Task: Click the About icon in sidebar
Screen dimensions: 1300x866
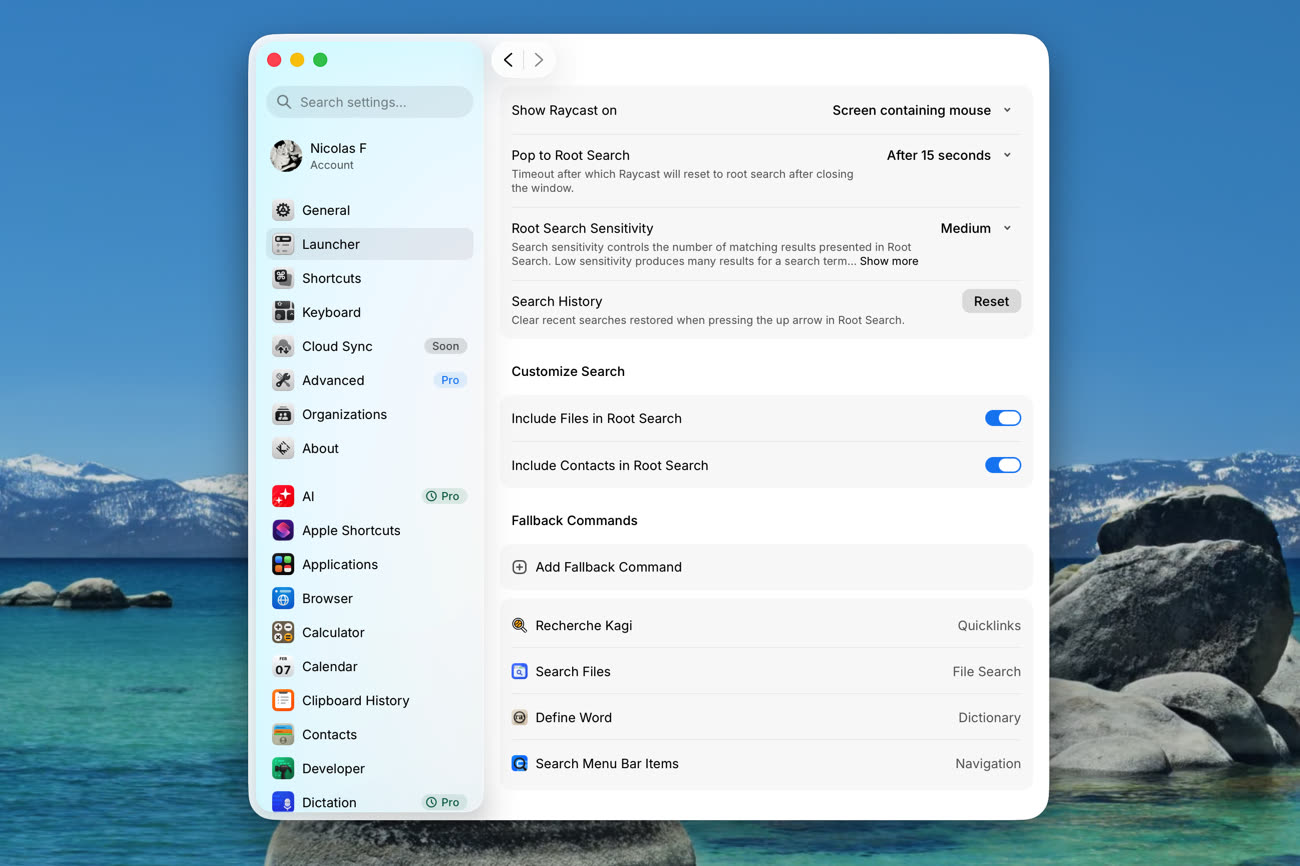Action: point(283,448)
